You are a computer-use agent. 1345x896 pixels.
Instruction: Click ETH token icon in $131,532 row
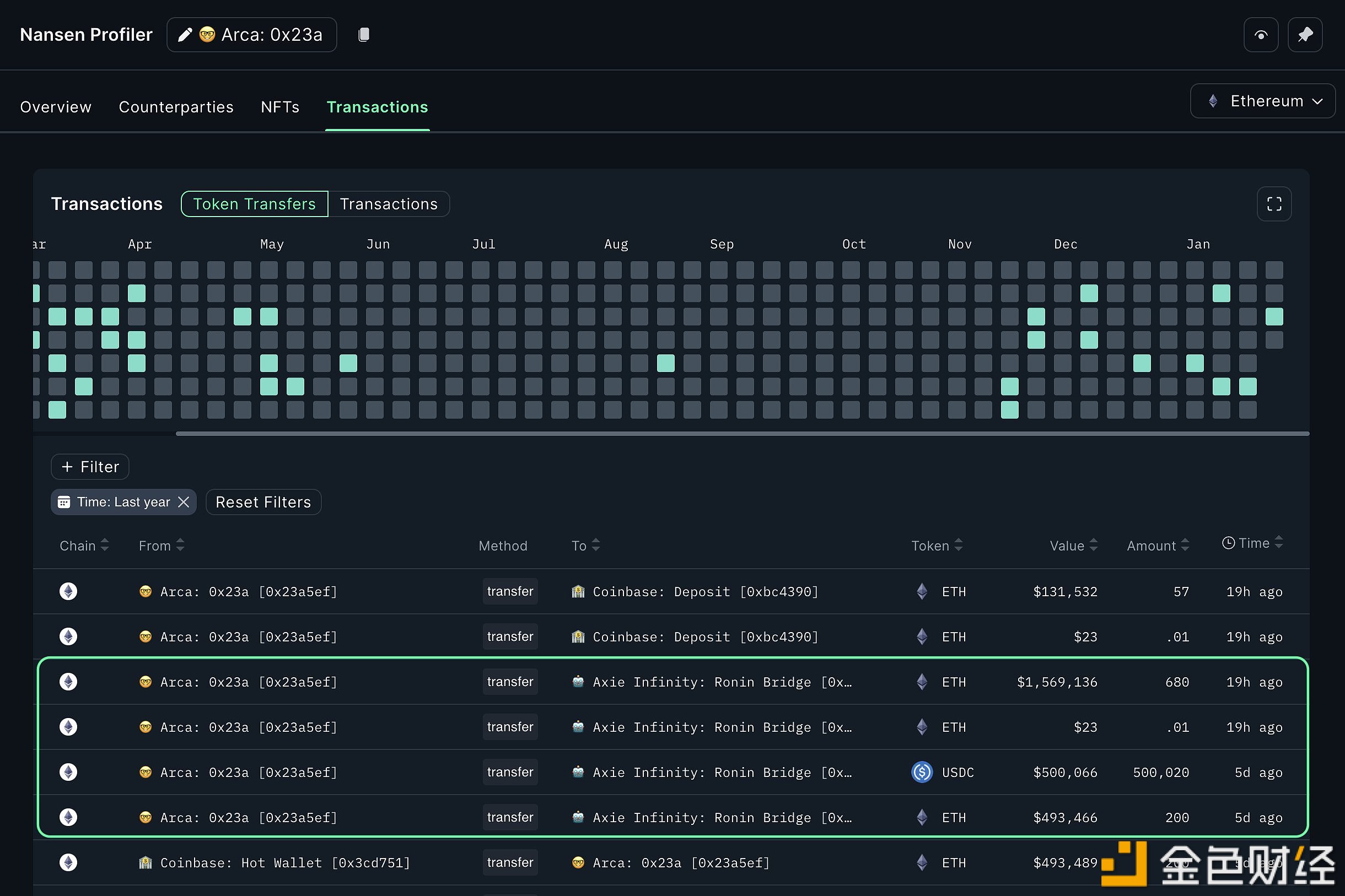coord(922,591)
